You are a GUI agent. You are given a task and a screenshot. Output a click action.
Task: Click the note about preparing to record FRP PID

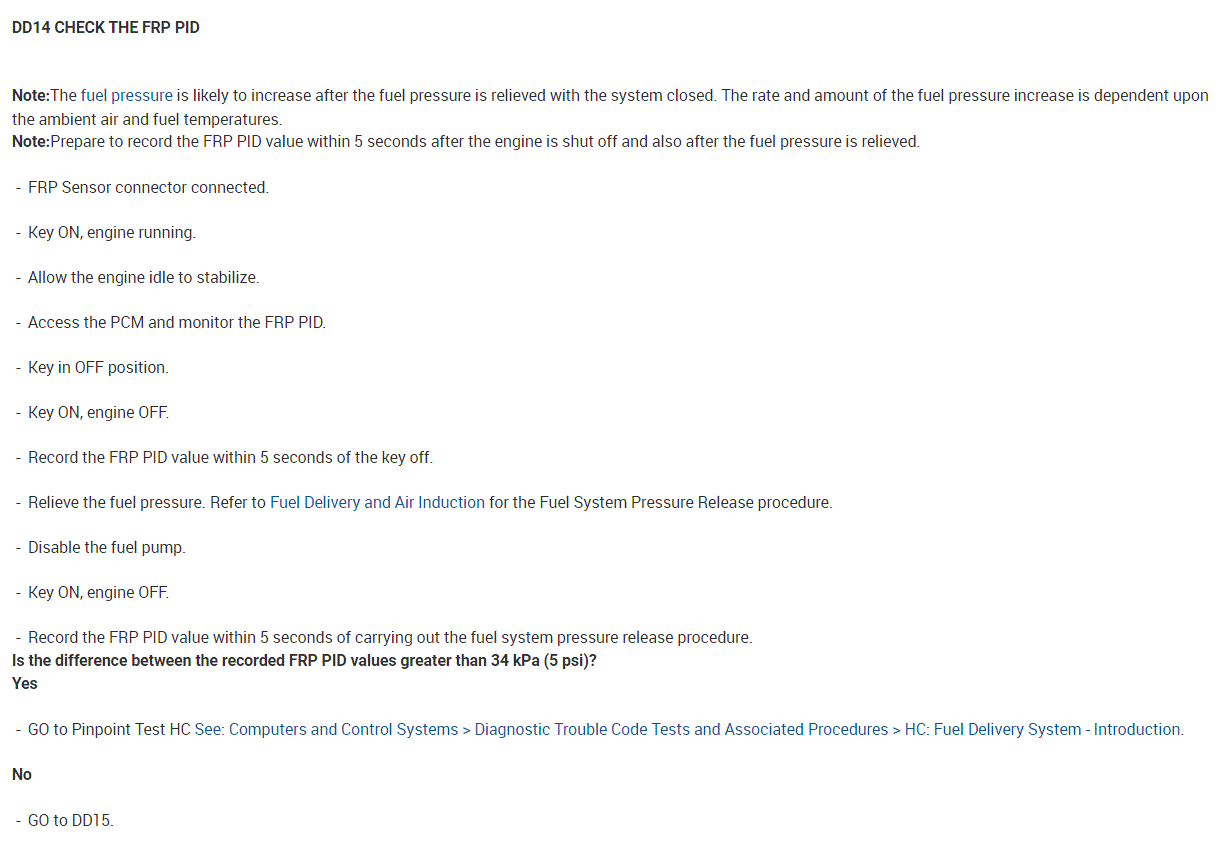465,141
